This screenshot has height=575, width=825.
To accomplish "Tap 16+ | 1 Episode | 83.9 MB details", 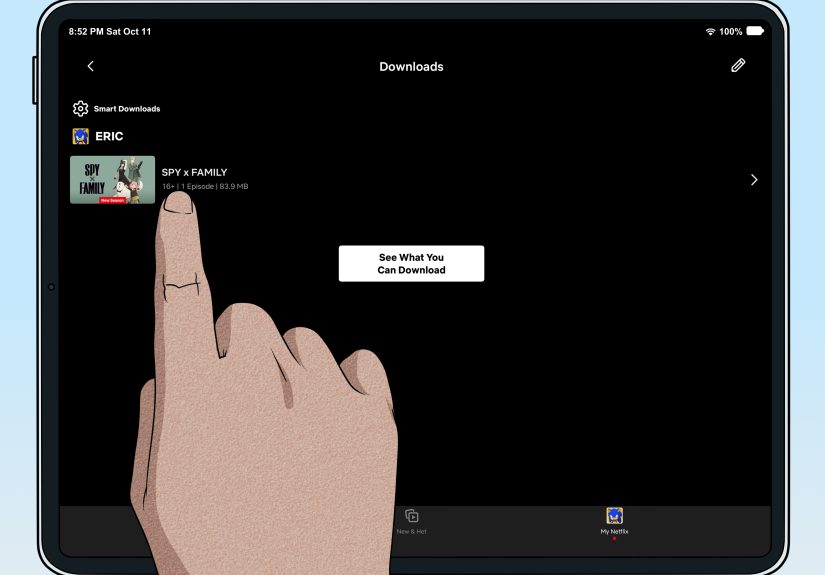I will point(205,186).
